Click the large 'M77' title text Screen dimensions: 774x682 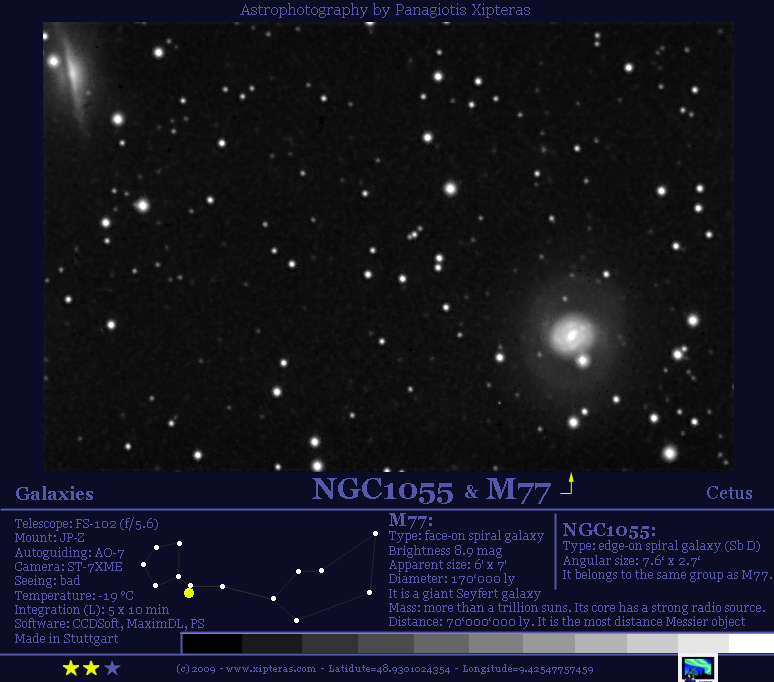coord(518,490)
